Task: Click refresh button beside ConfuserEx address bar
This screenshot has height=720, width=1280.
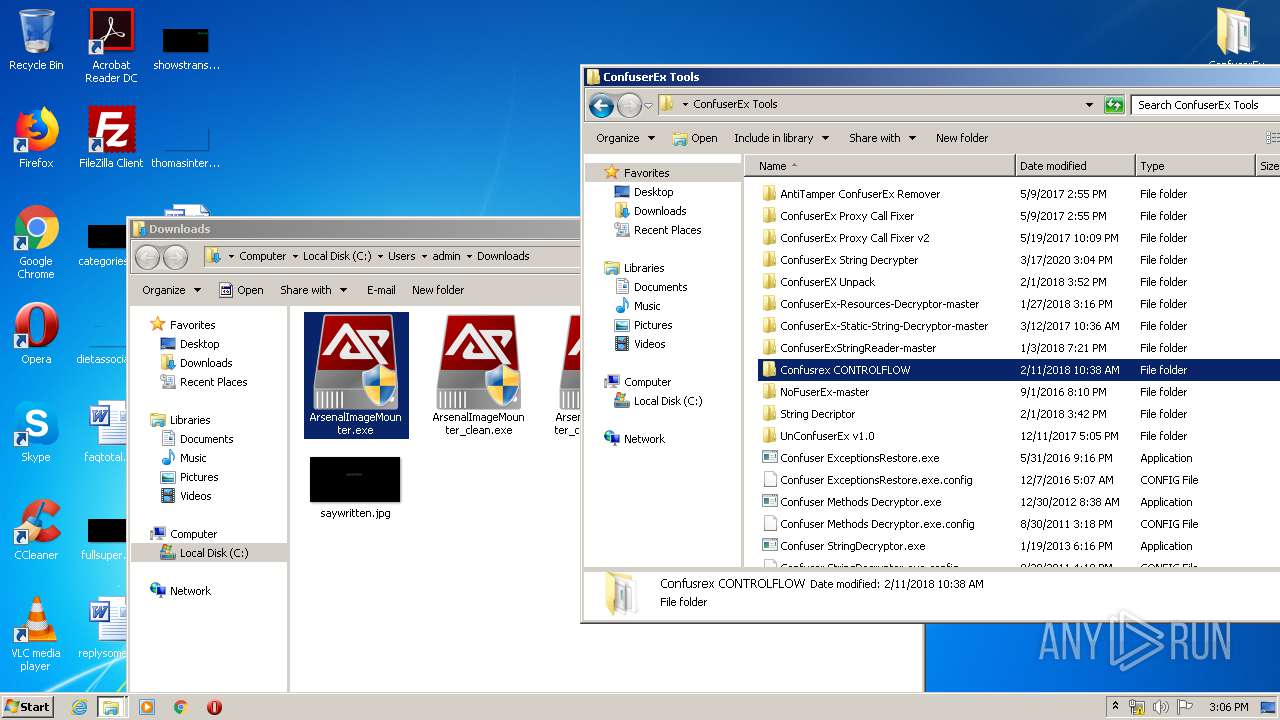Action: (x=1114, y=105)
